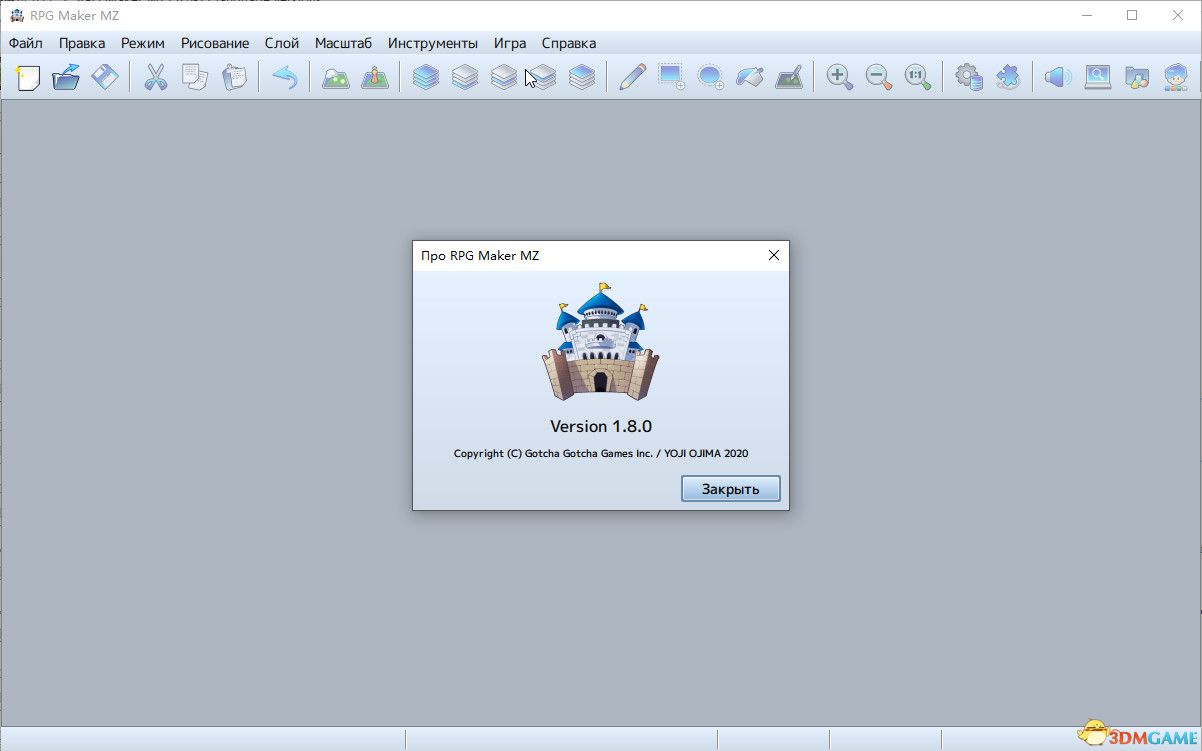
Task: Open the Sound Test speaker icon
Action: [1058, 77]
